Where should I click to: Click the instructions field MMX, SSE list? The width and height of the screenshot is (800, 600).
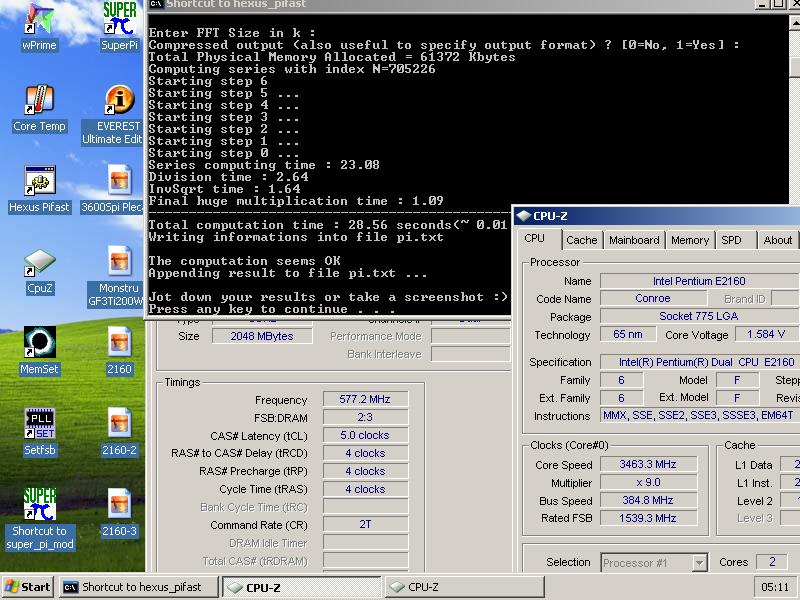[699, 416]
